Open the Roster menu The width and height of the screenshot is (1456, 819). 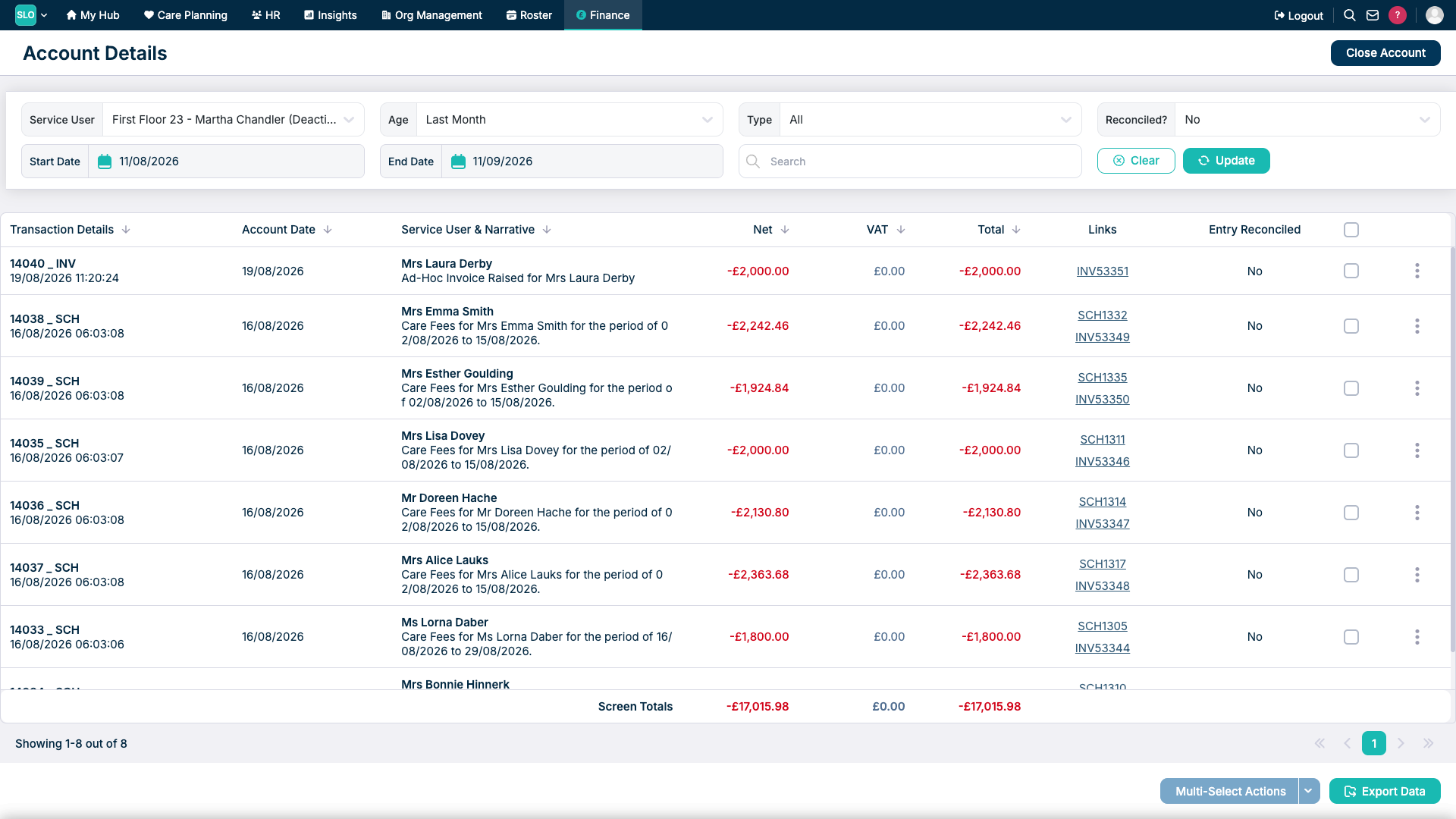click(x=529, y=15)
